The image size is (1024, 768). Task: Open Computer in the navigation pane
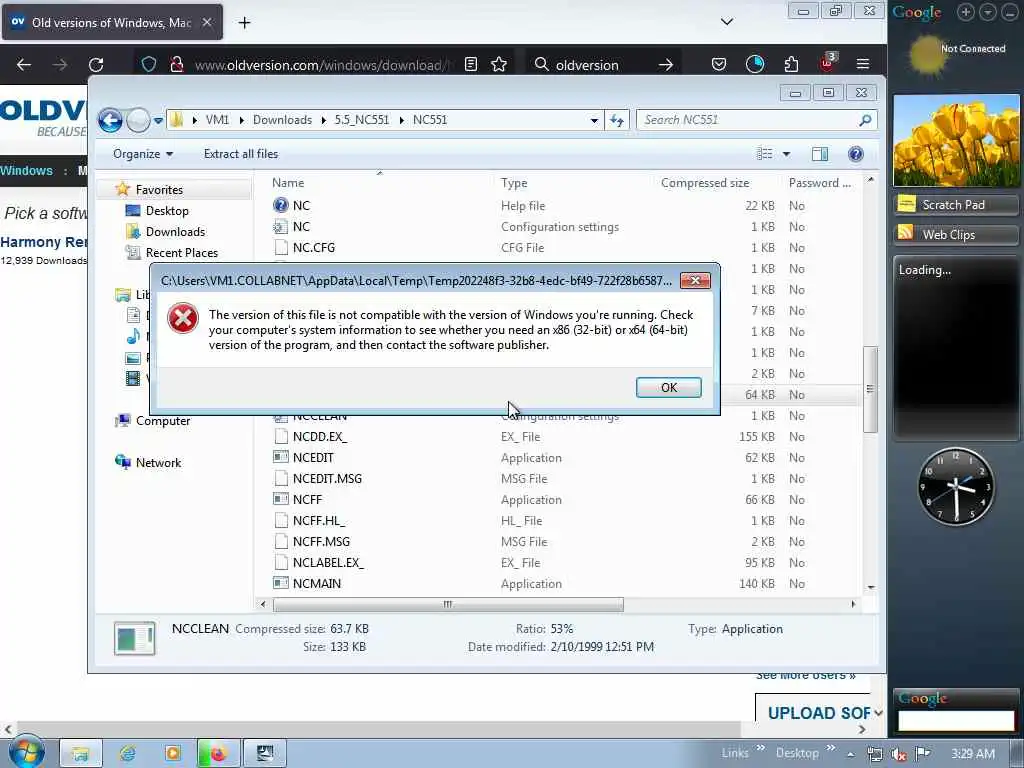(x=163, y=421)
